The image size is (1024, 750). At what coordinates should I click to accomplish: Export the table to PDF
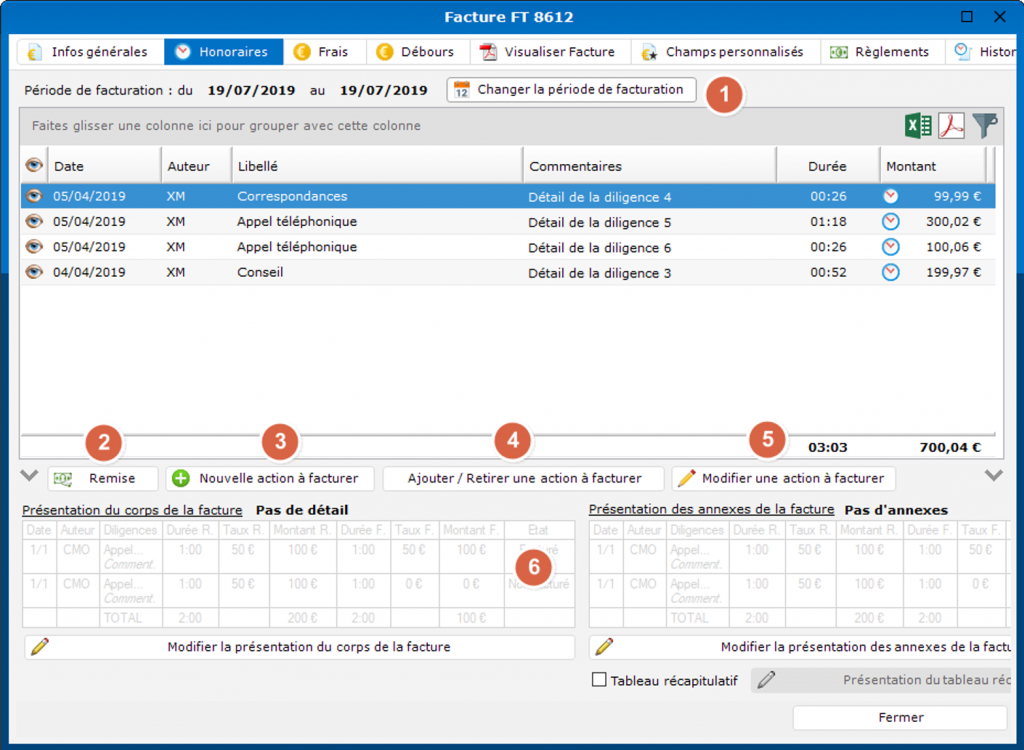[x=950, y=126]
